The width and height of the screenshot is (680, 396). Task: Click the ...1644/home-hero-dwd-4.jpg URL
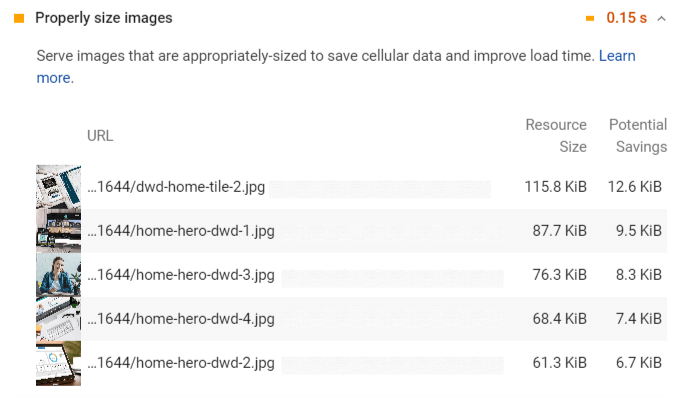[181, 319]
